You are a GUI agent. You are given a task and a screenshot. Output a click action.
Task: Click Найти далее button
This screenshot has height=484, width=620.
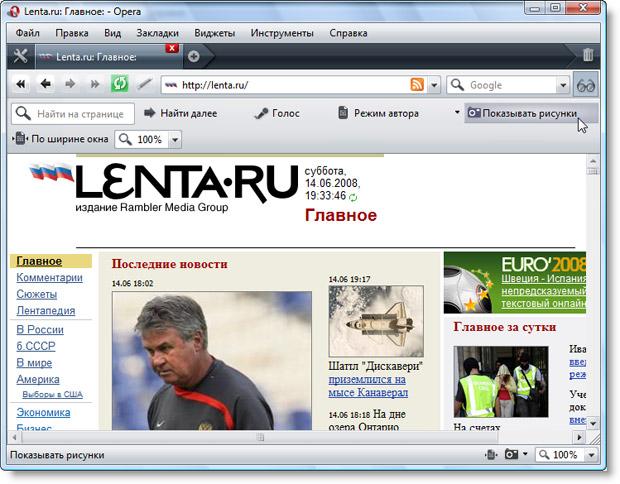(x=180, y=113)
